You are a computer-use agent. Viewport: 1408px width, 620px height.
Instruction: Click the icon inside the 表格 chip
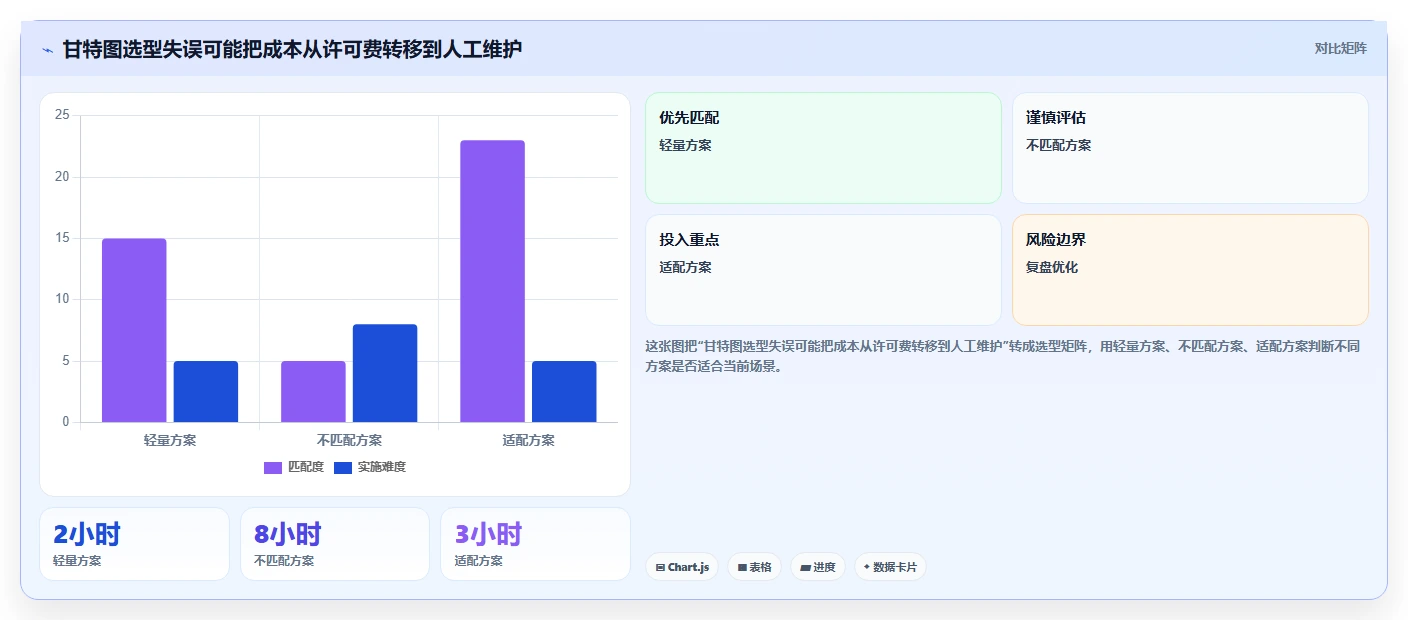[742, 567]
